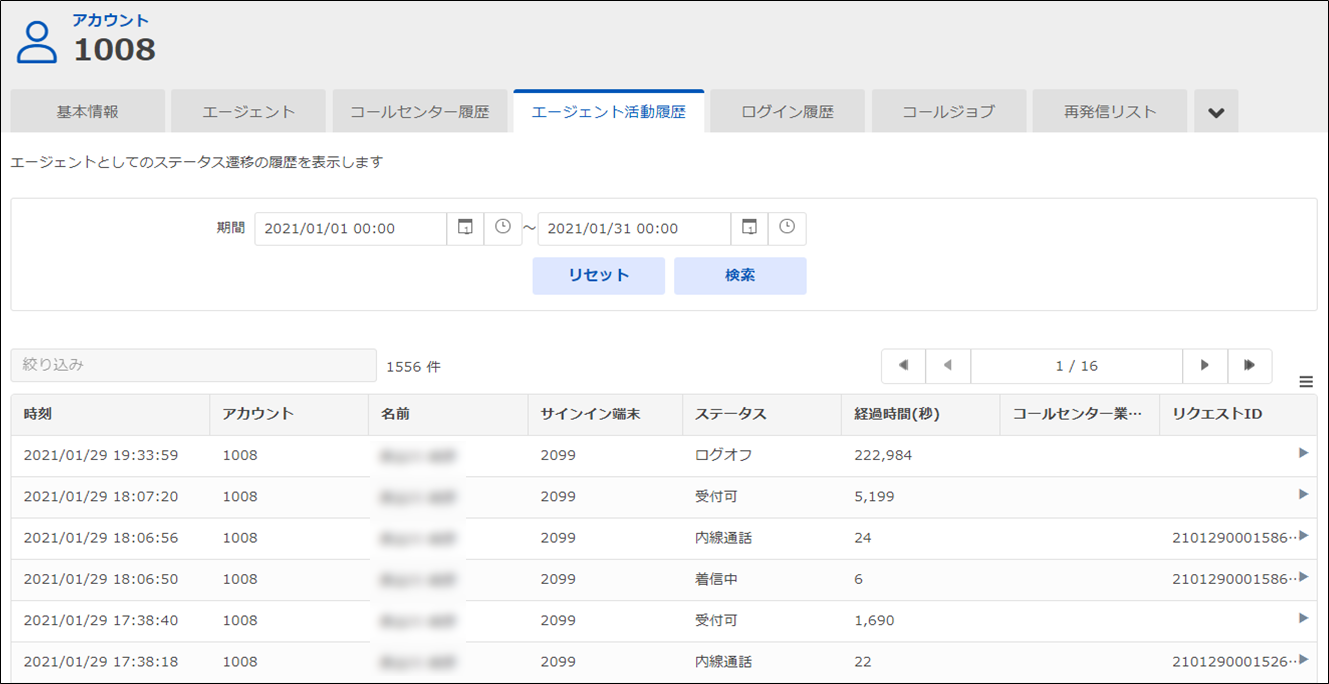Image resolution: width=1329 pixels, height=684 pixels.
Task: Open calendar picker for start date
Action: (465, 228)
